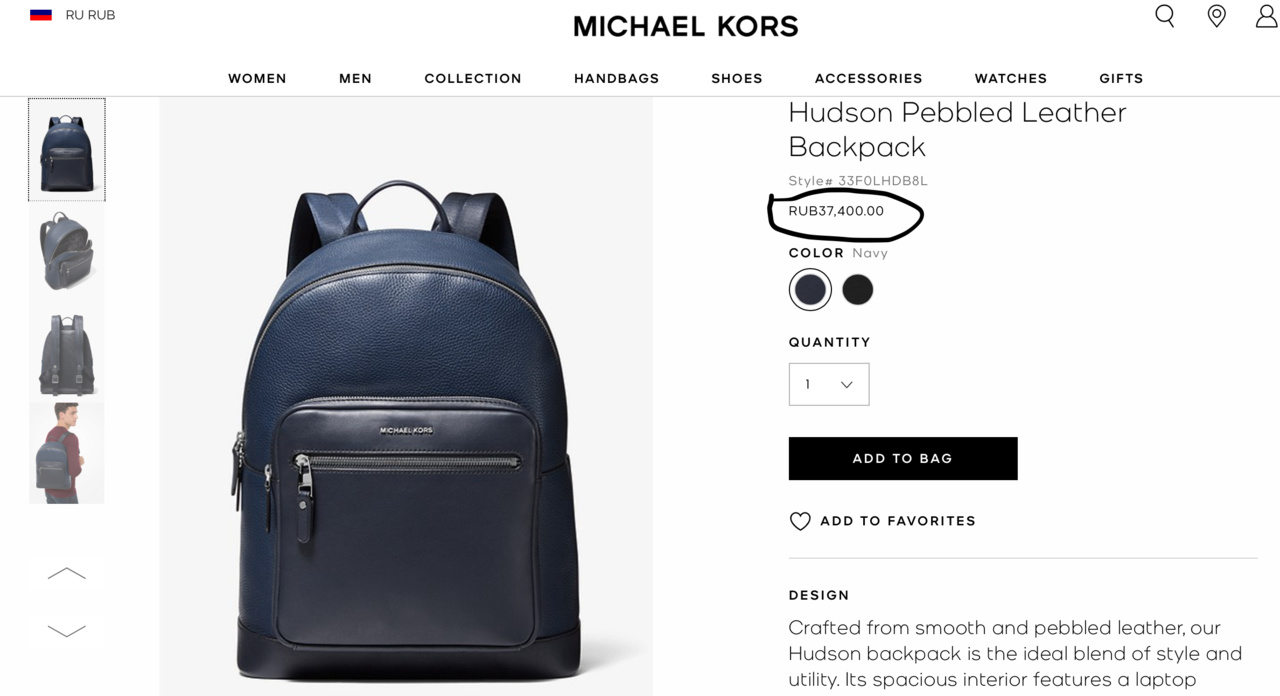
Task: Open the quantity dropdown
Action: 829,384
